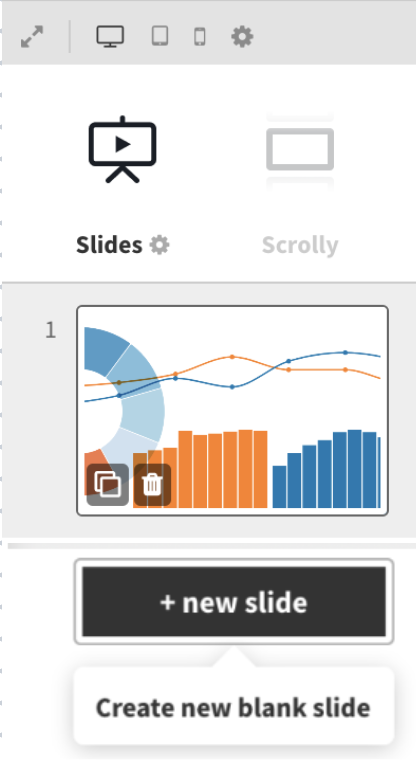
Task: Add a slide with the + new slide button
Action: pos(234,602)
